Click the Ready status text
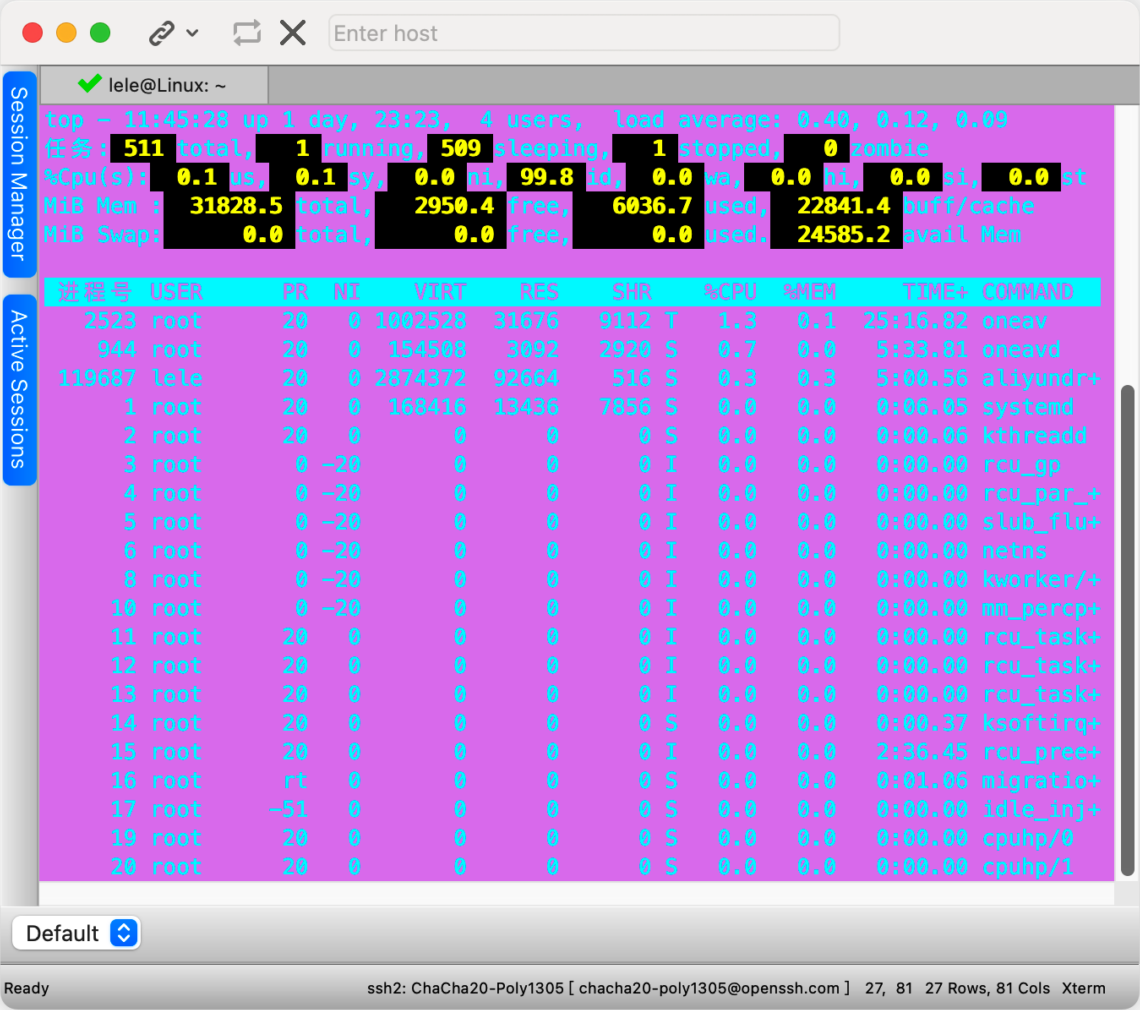 click(26, 988)
